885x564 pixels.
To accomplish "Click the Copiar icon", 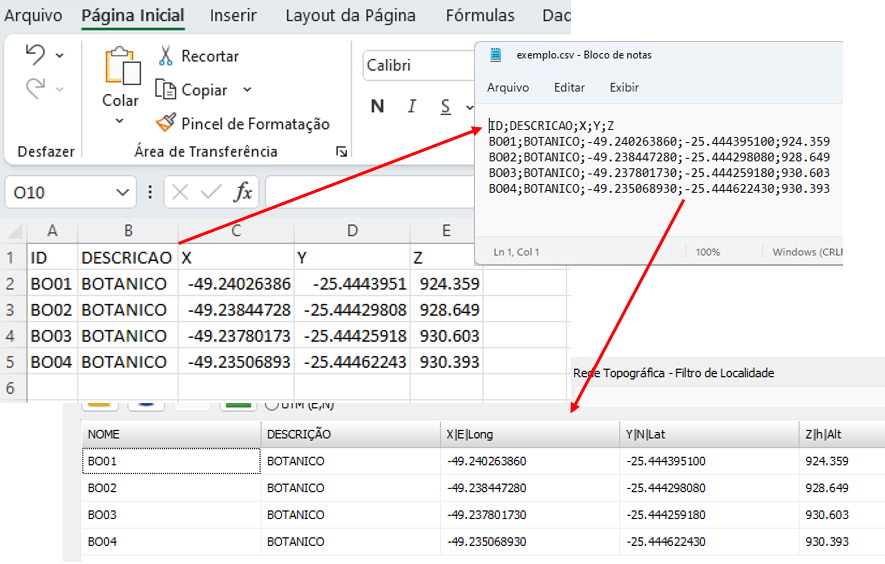I will [166, 89].
